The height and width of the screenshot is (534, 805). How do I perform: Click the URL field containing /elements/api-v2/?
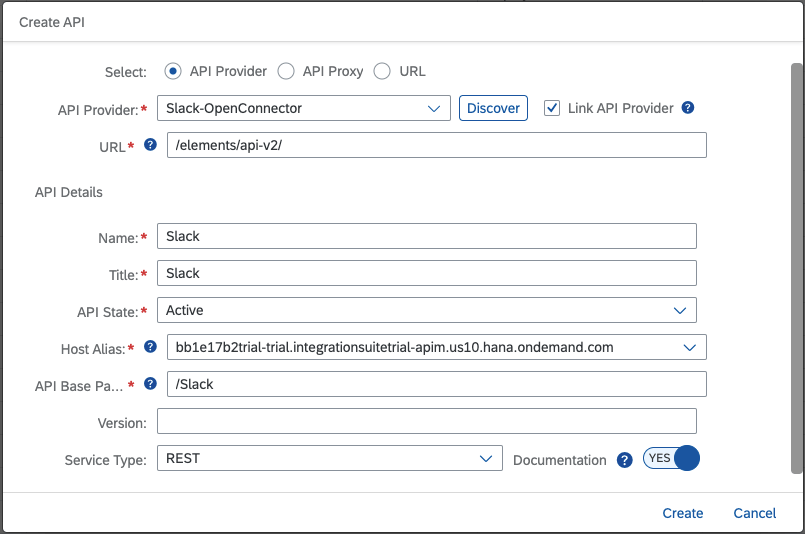pyautogui.click(x=437, y=145)
